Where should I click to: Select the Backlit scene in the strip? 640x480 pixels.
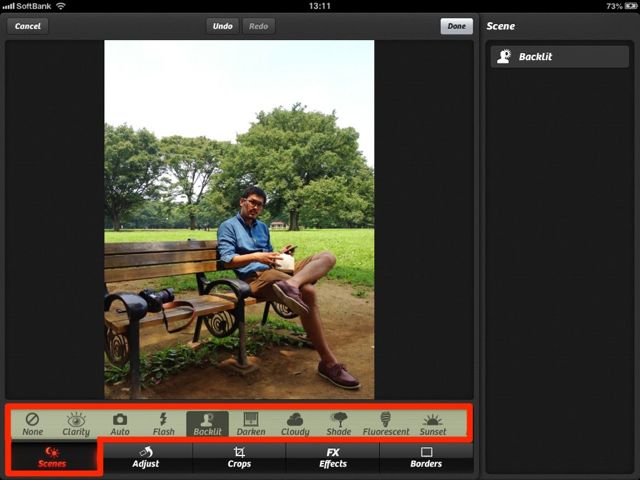point(207,424)
